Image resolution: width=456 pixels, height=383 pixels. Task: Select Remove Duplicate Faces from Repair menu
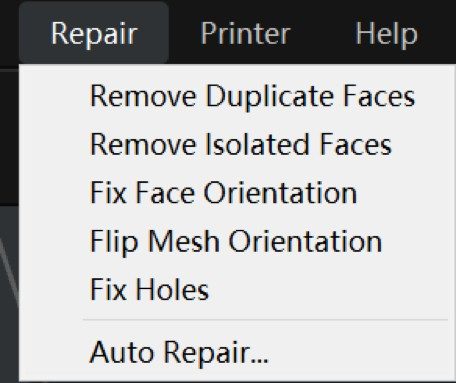click(x=233, y=96)
